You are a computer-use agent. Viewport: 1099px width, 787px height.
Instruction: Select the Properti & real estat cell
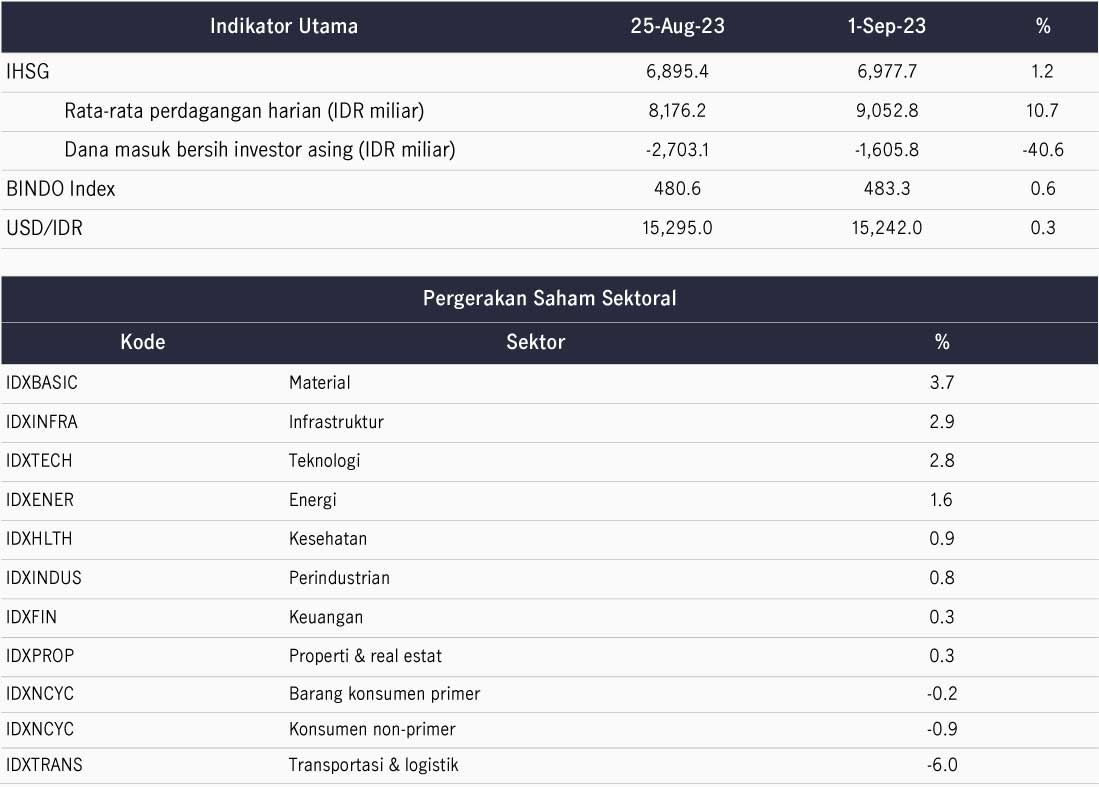click(x=365, y=657)
